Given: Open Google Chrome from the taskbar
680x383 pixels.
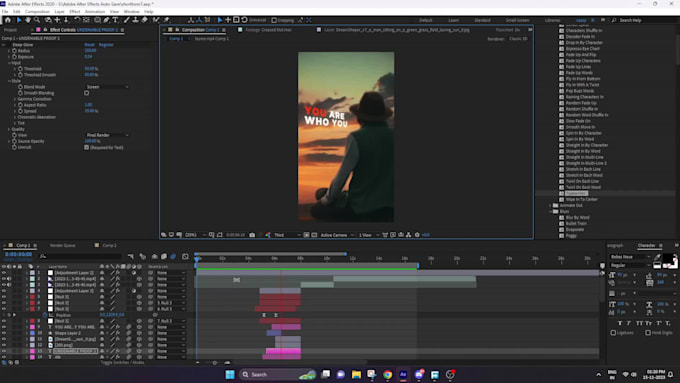Looking at the screenshot, I should (387, 374).
